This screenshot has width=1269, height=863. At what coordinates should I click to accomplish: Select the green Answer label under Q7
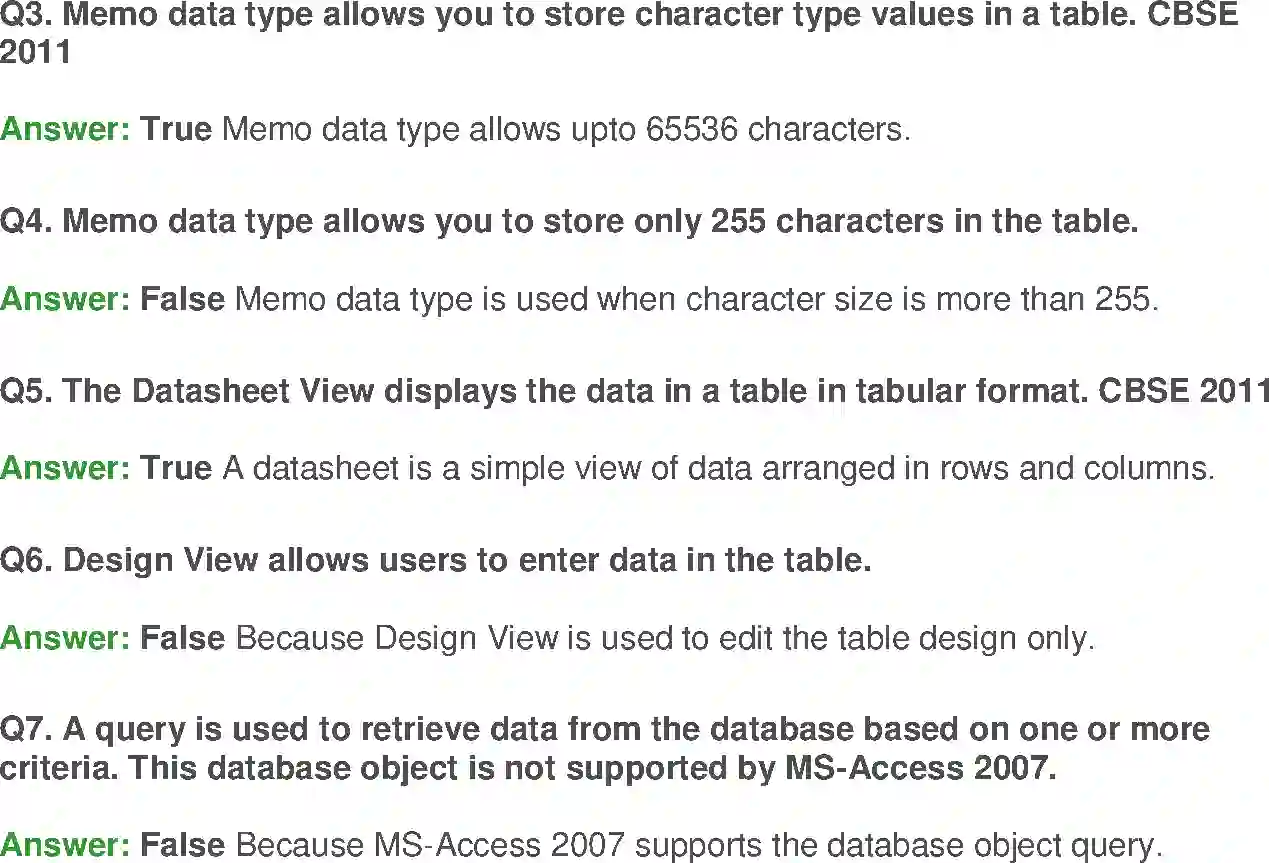point(65,846)
